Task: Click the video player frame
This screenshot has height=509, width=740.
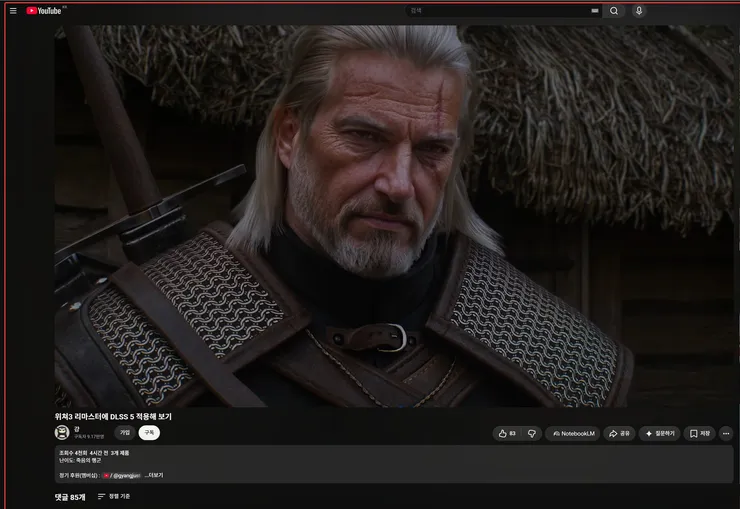Action: pos(394,216)
